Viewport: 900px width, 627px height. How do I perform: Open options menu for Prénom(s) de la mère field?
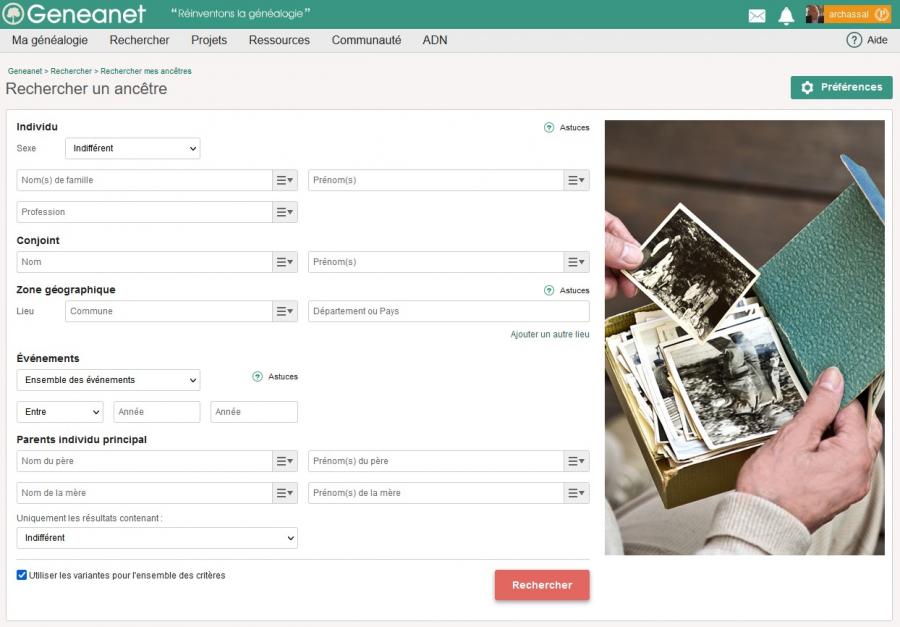pyautogui.click(x=576, y=493)
